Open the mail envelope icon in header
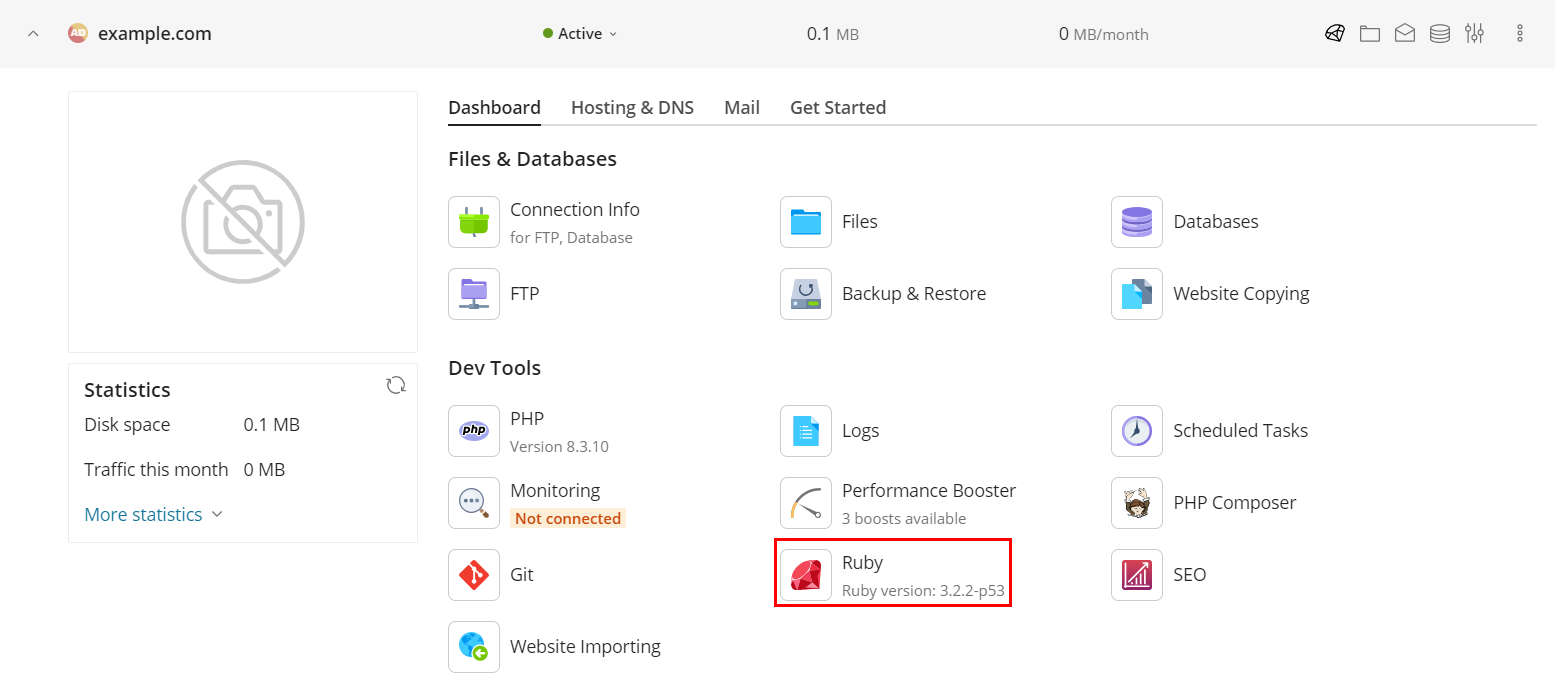This screenshot has height=696, width=1555. pyautogui.click(x=1405, y=34)
